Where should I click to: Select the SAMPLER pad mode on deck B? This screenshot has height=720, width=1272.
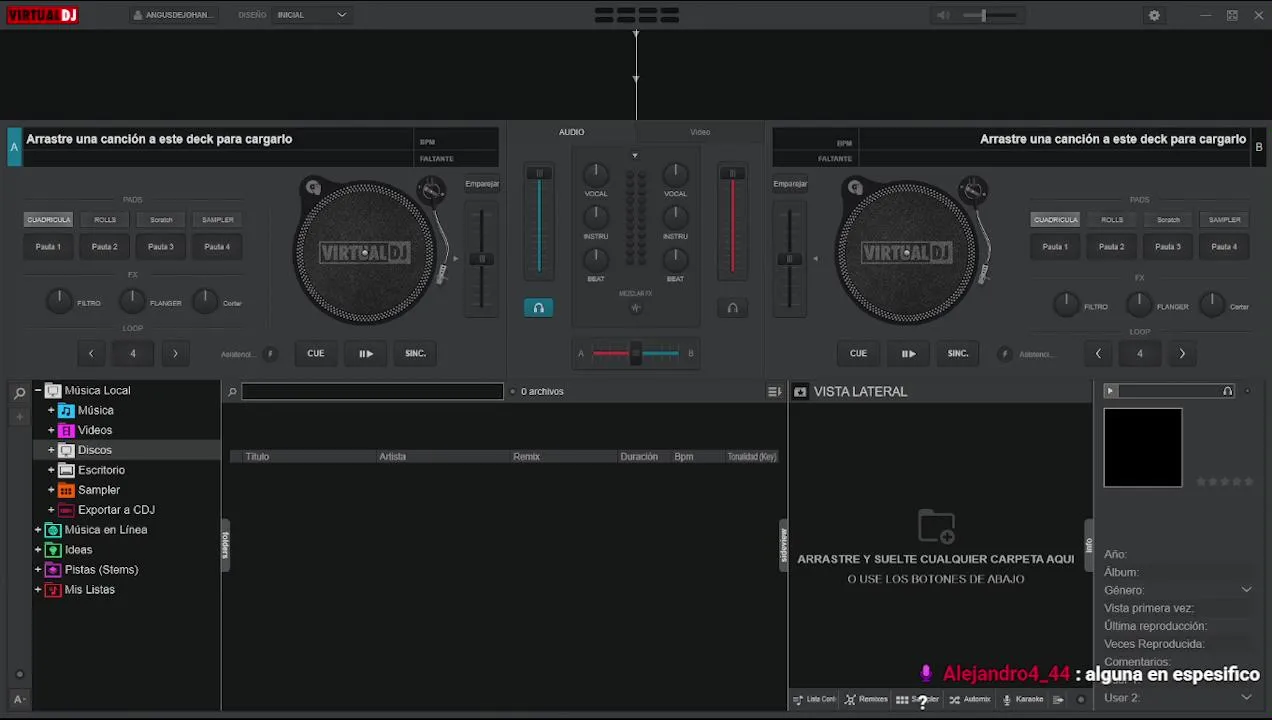click(1225, 220)
